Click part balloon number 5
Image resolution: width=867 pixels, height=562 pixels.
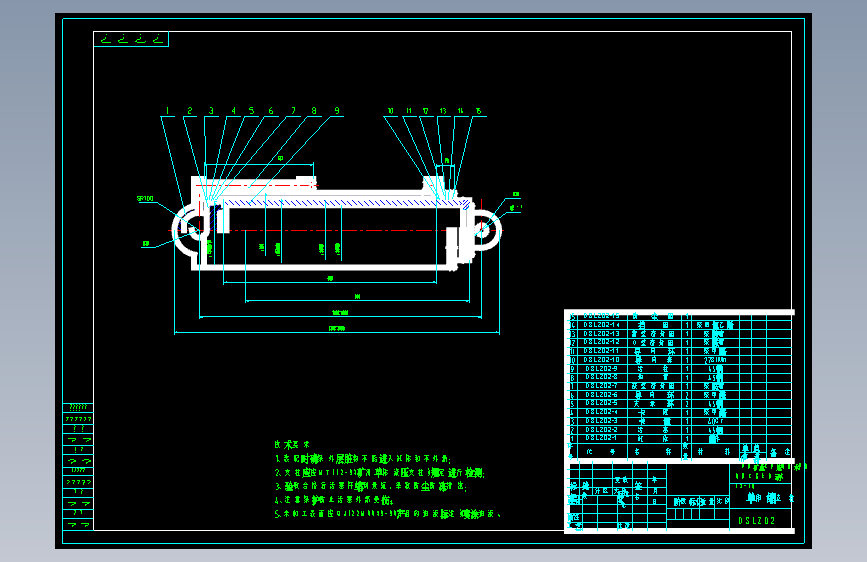252,111
